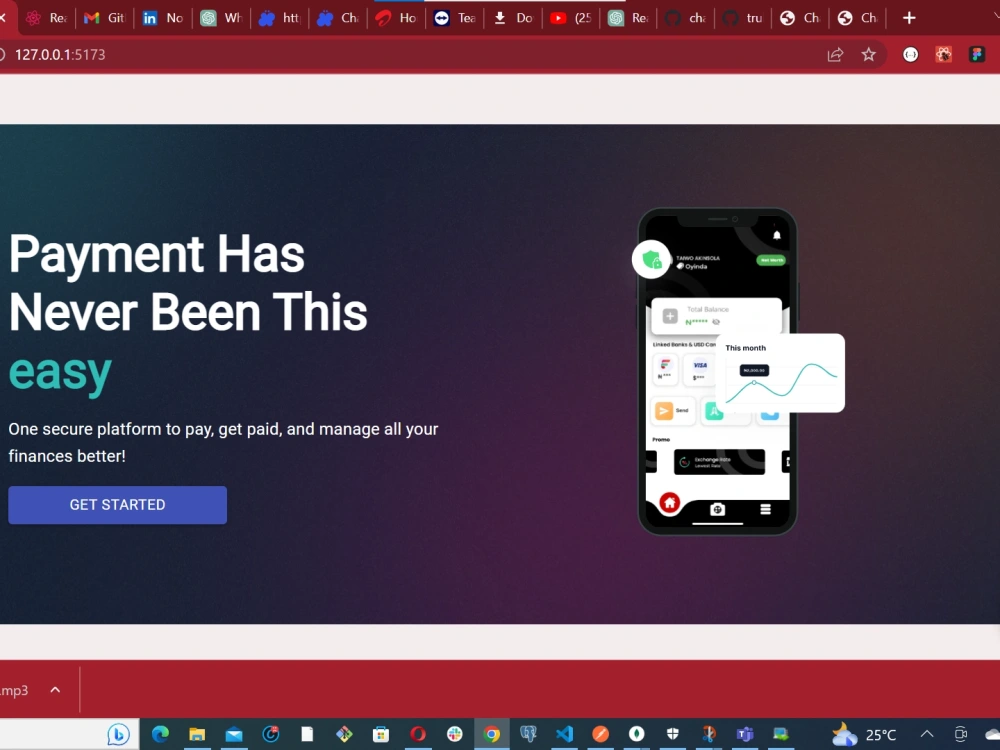Viewport: 1000px width, 750px height.
Task: Click the QR scan icon in phone bottom bar
Action: click(x=718, y=509)
